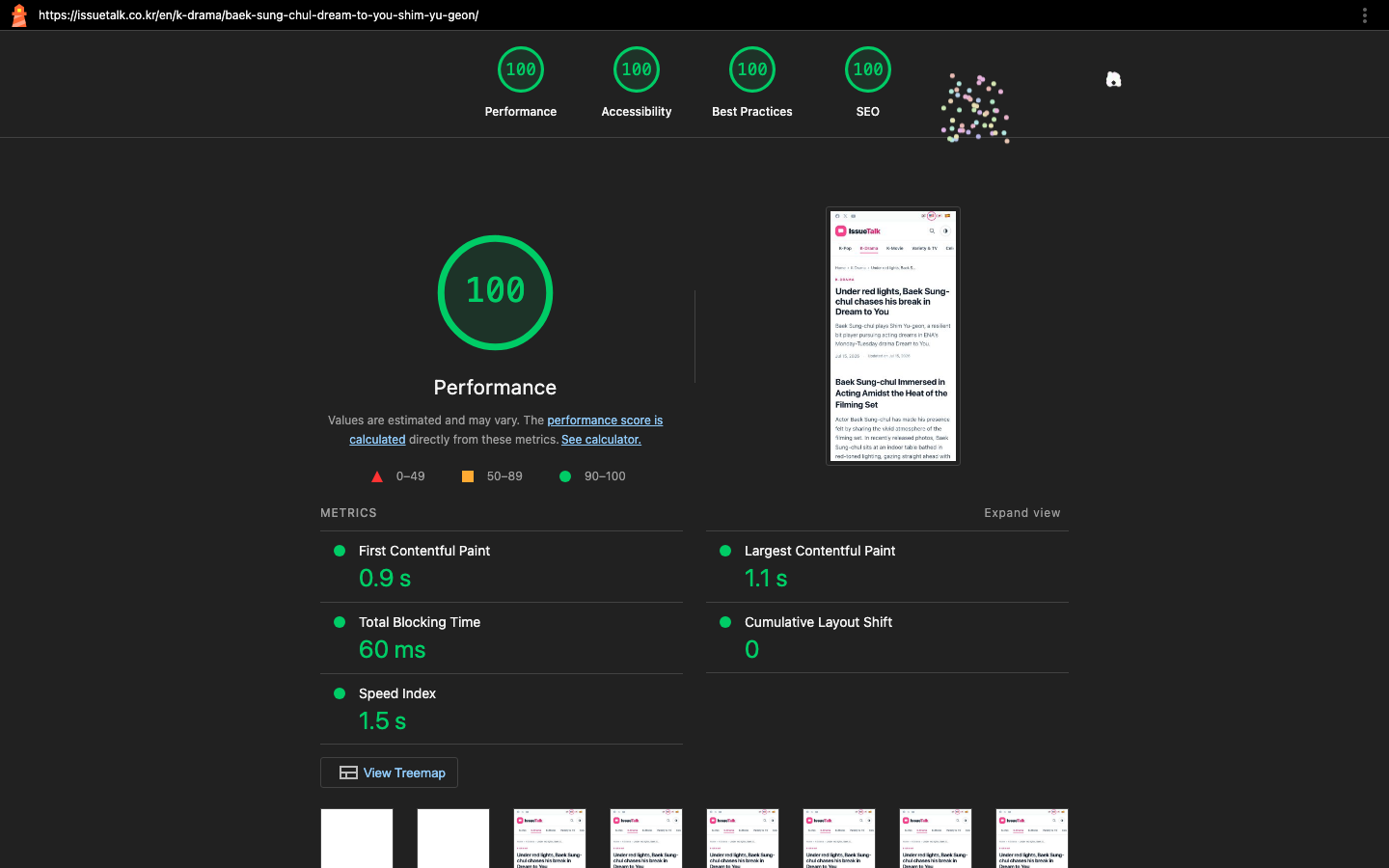Click the View Treemap button
This screenshot has height=868, width=1389.
(x=389, y=773)
